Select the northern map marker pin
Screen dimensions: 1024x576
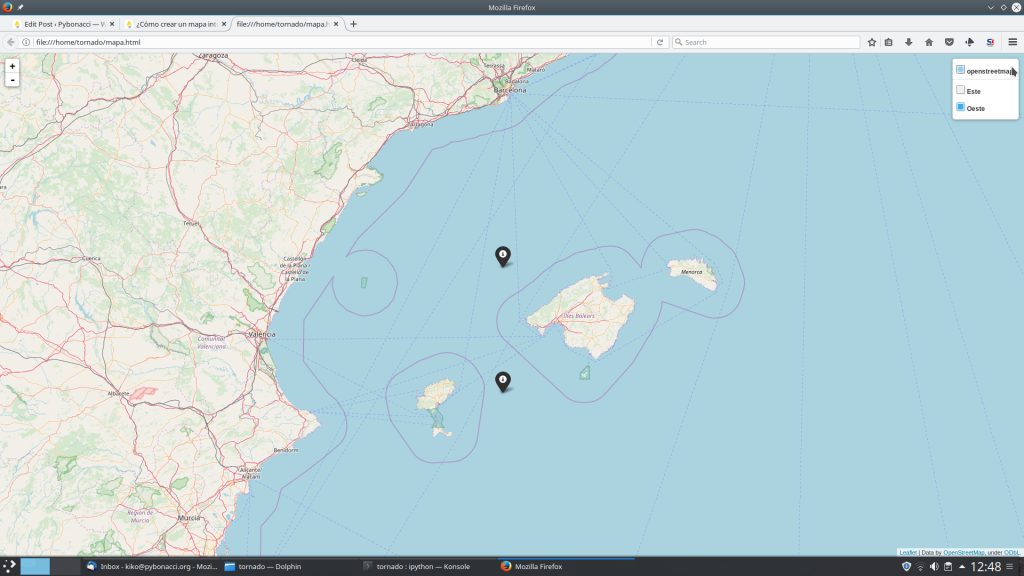(503, 256)
